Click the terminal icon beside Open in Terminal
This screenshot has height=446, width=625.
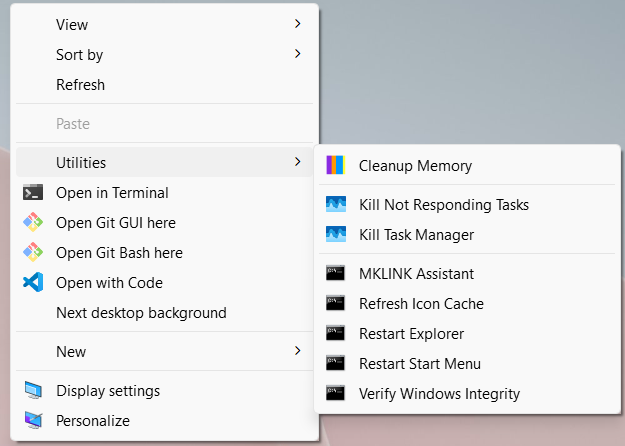pyautogui.click(x=33, y=192)
